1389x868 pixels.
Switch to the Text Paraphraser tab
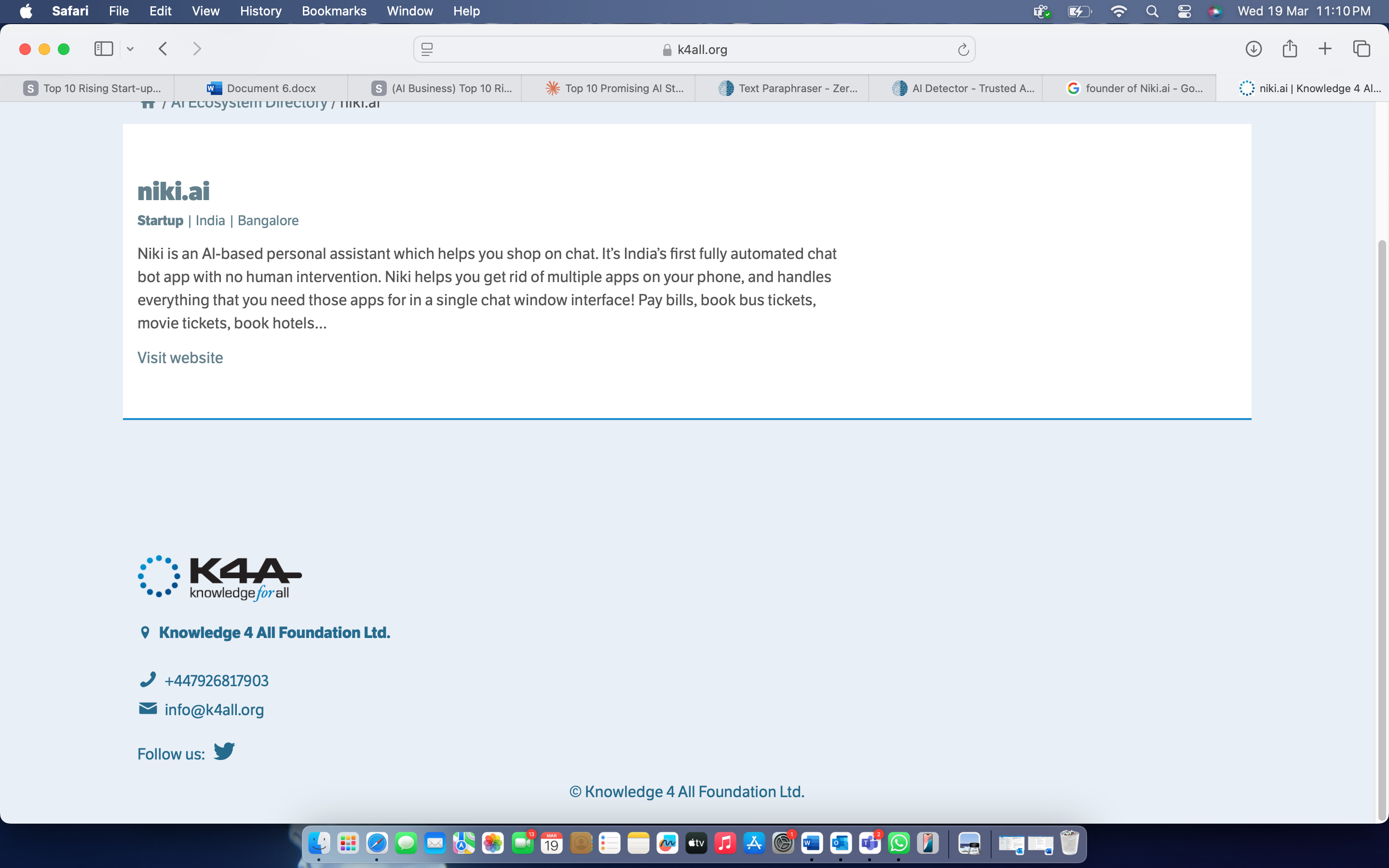point(782,88)
